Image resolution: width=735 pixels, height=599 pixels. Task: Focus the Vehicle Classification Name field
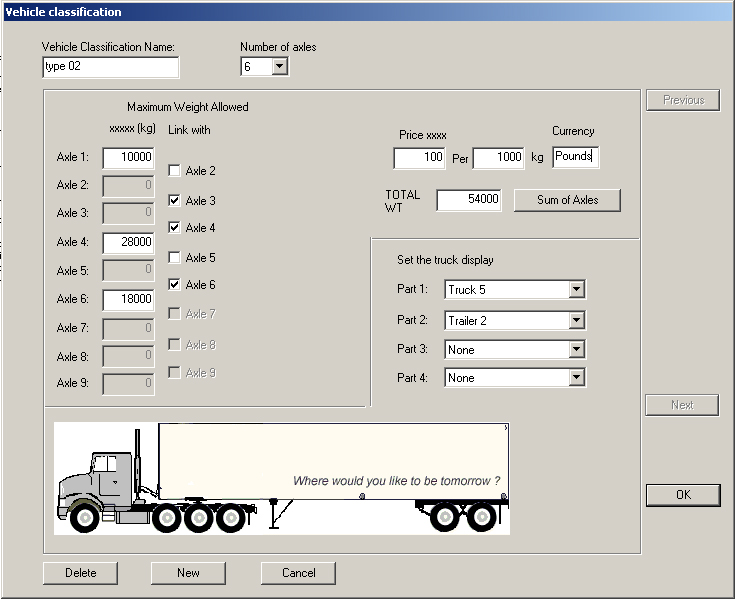pos(111,67)
